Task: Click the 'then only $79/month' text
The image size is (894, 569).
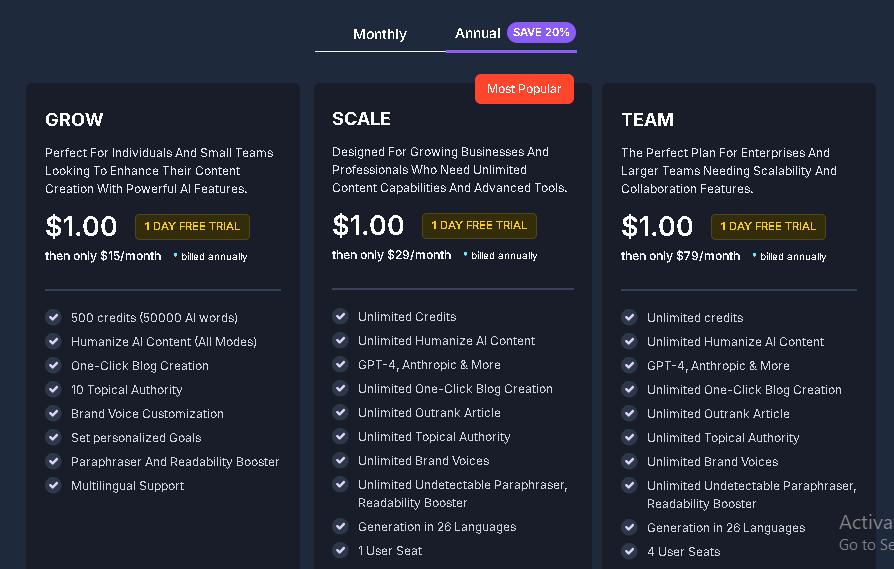Action: tap(681, 256)
